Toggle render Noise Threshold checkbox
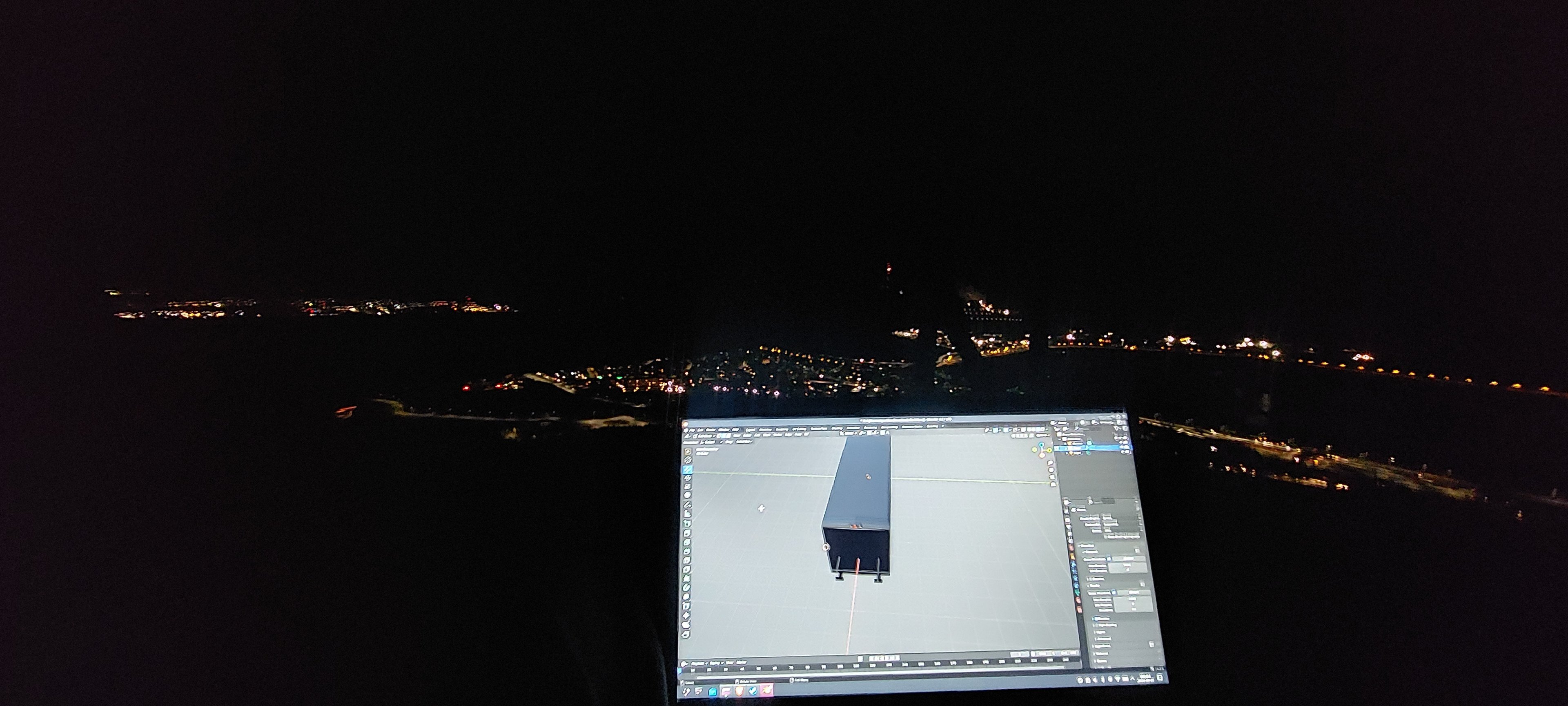The width and height of the screenshot is (1568, 706). click(x=1114, y=593)
